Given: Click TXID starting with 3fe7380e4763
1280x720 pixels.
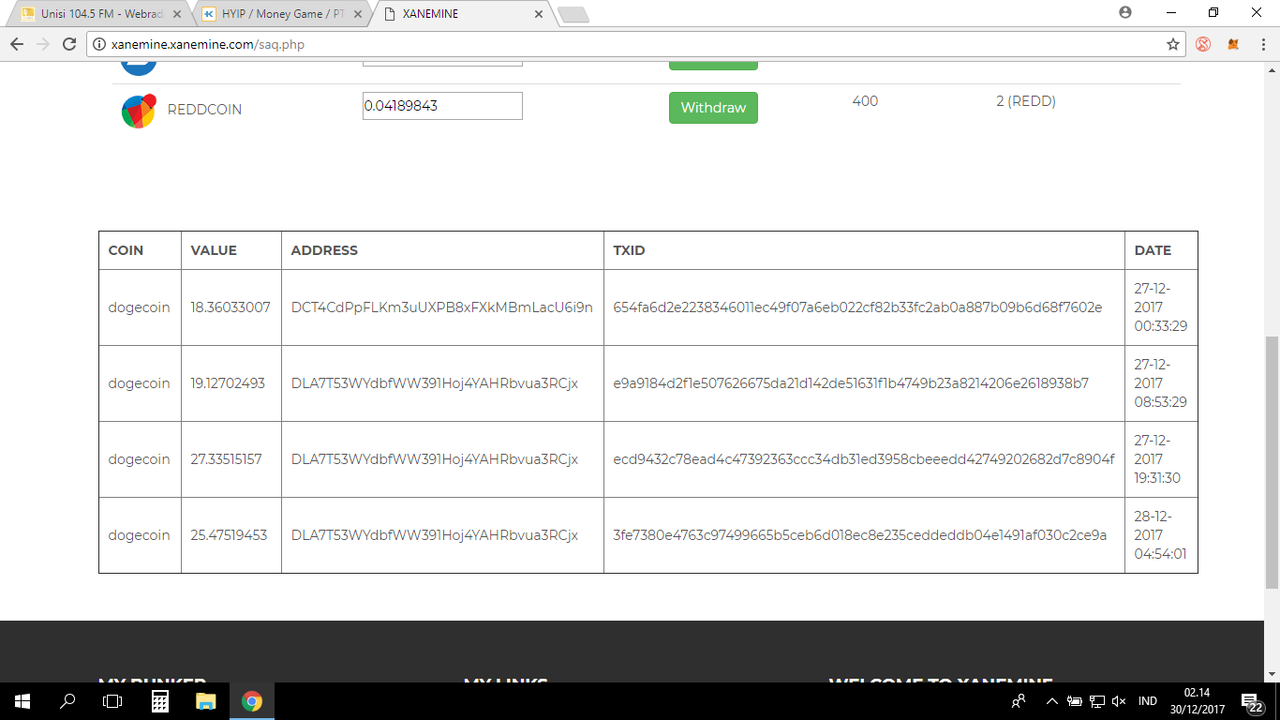Looking at the screenshot, I should point(860,535).
